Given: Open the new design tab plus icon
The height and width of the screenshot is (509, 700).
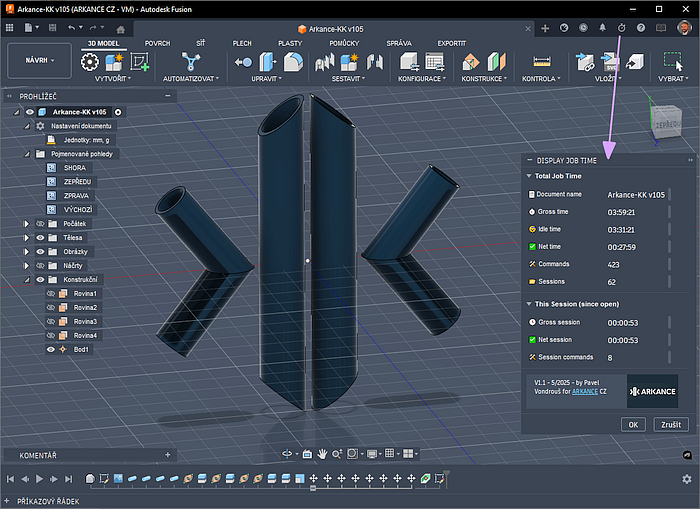Looking at the screenshot, I should (545, 29).
